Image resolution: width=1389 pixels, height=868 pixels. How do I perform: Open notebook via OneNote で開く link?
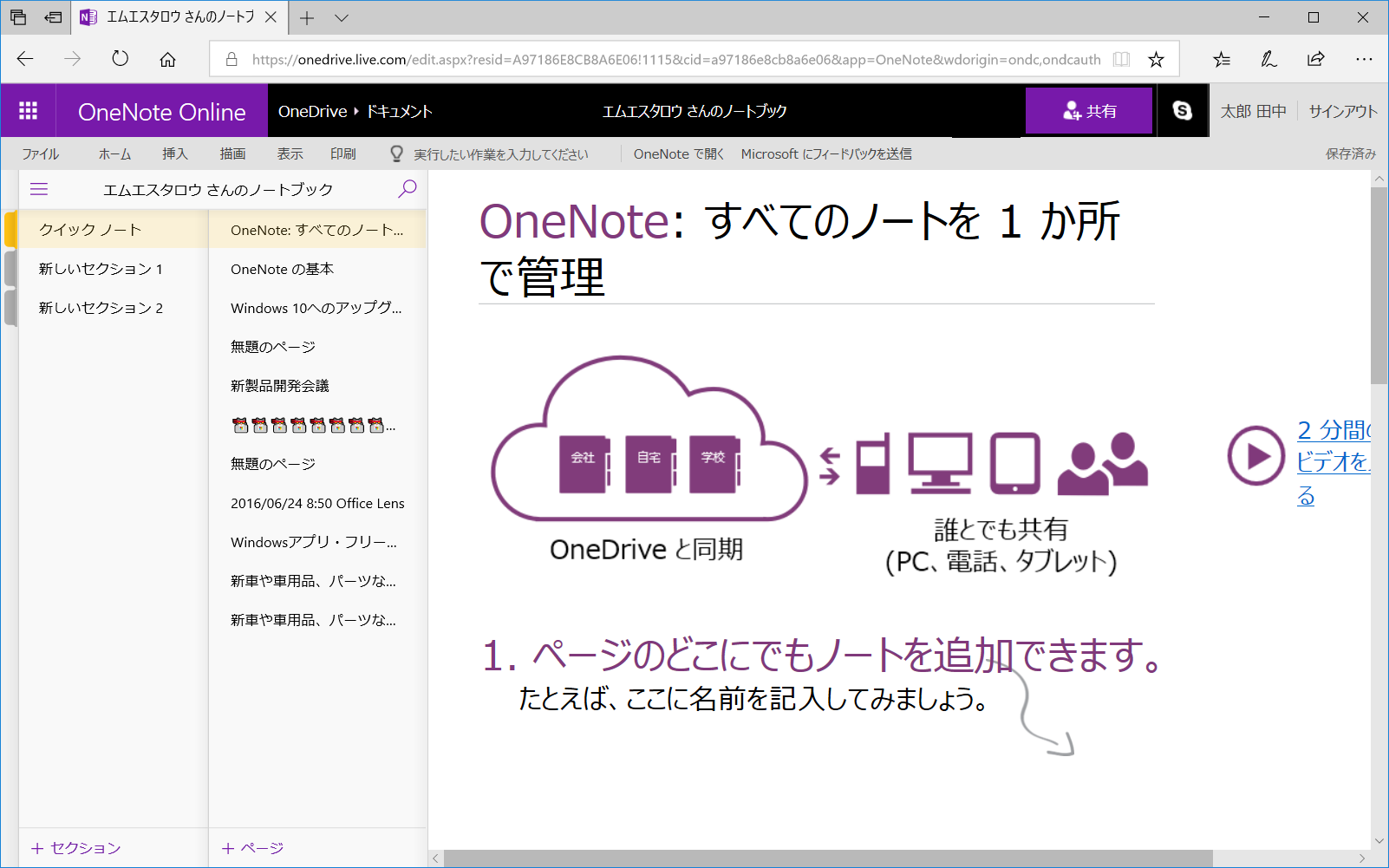(x=677, y=153)
